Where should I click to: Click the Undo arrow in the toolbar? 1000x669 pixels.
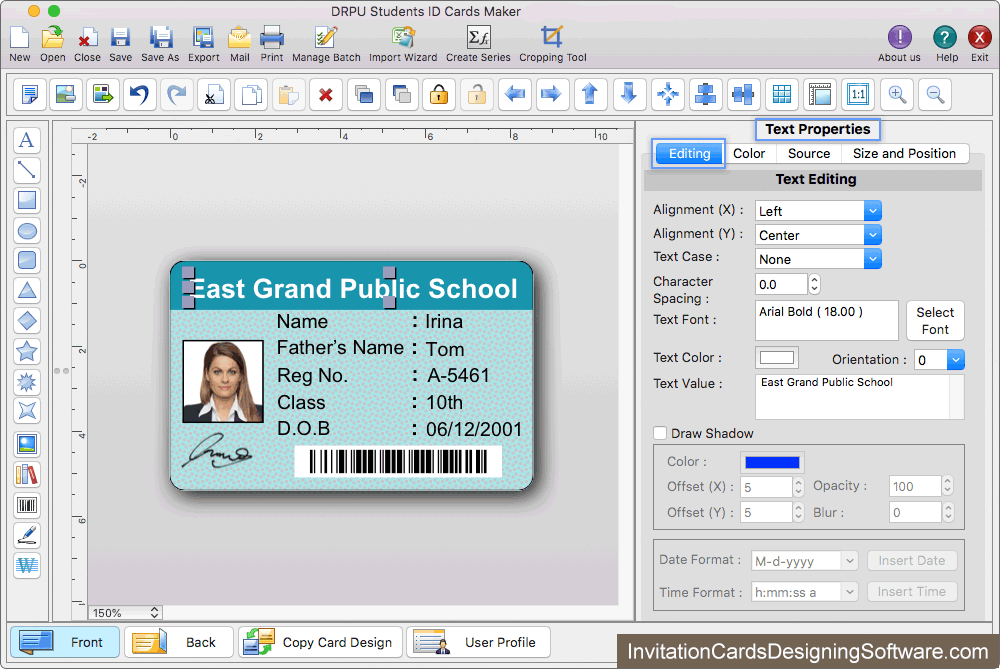[140, 95]
